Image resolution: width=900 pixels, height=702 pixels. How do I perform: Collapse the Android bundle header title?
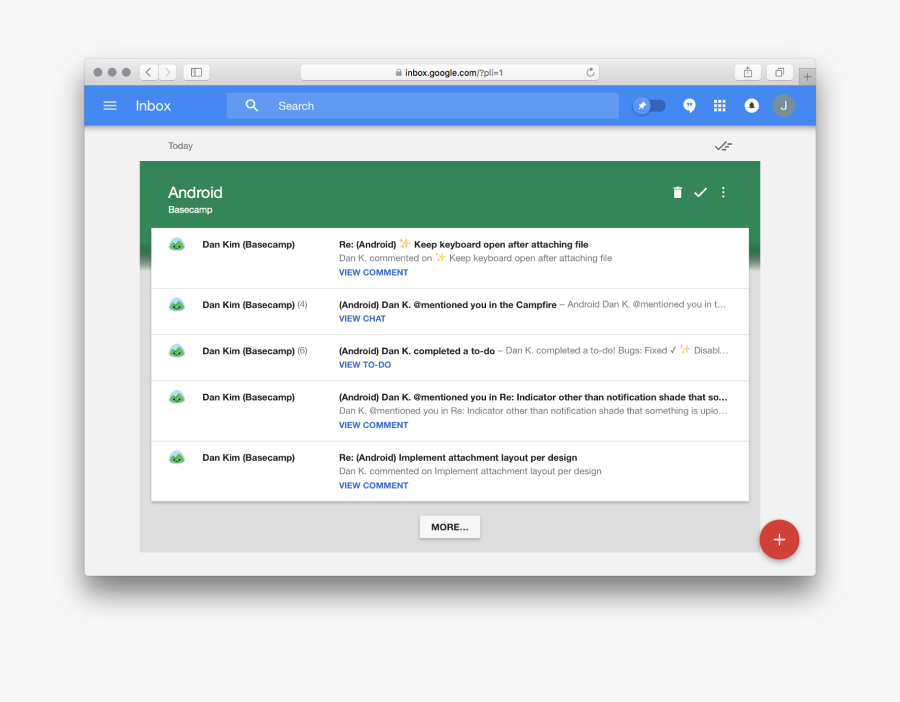click(x=195, y=193)
